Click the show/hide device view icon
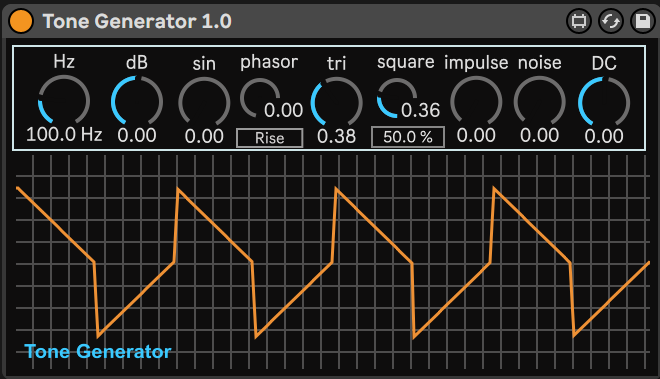 pos(579,21)
